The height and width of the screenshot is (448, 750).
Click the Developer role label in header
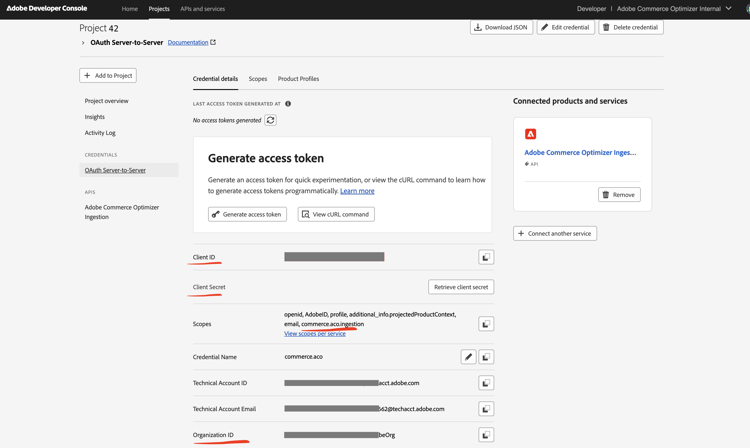[591, 9]
